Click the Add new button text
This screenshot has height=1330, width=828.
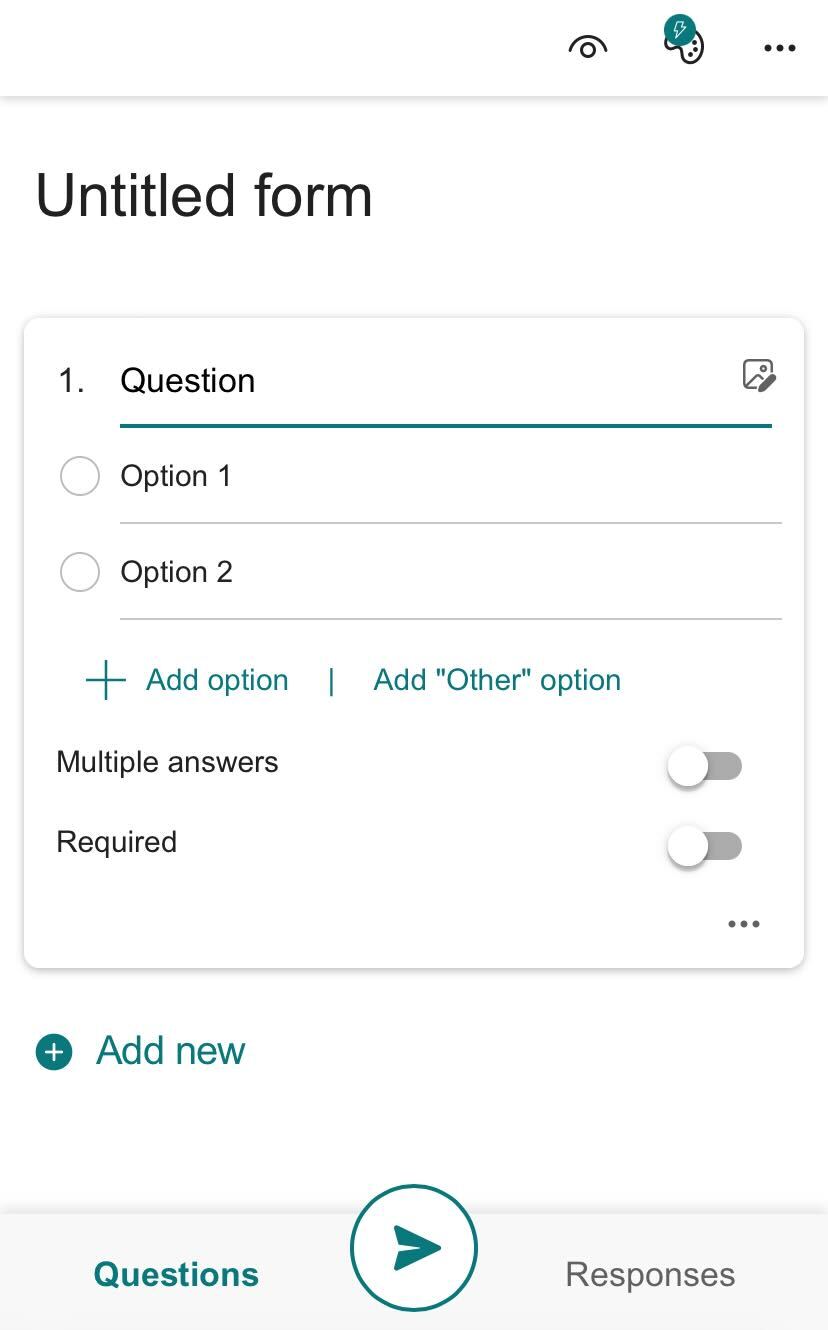[x=171, y=1051]
